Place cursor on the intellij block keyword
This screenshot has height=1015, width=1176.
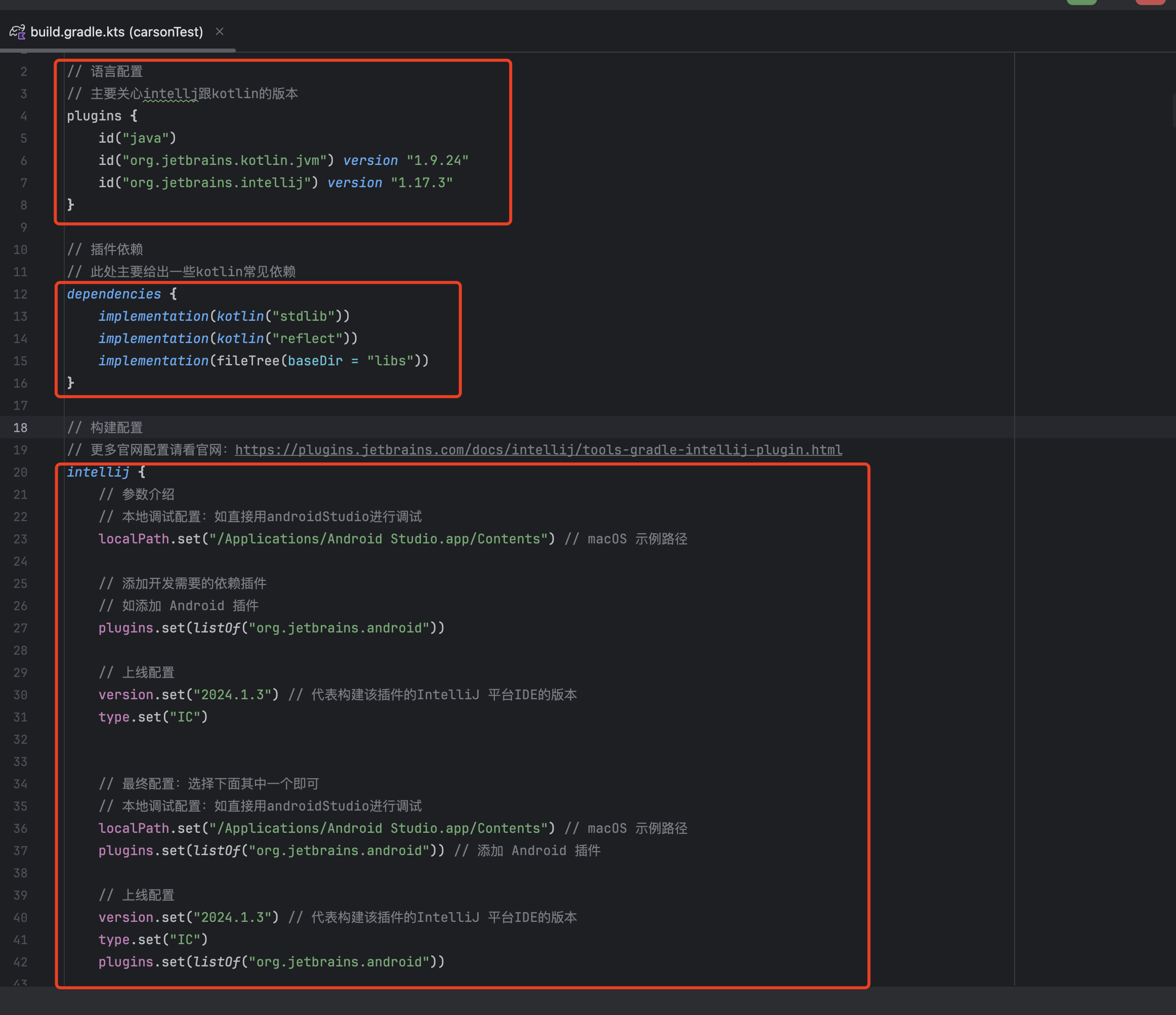[98, 472]
